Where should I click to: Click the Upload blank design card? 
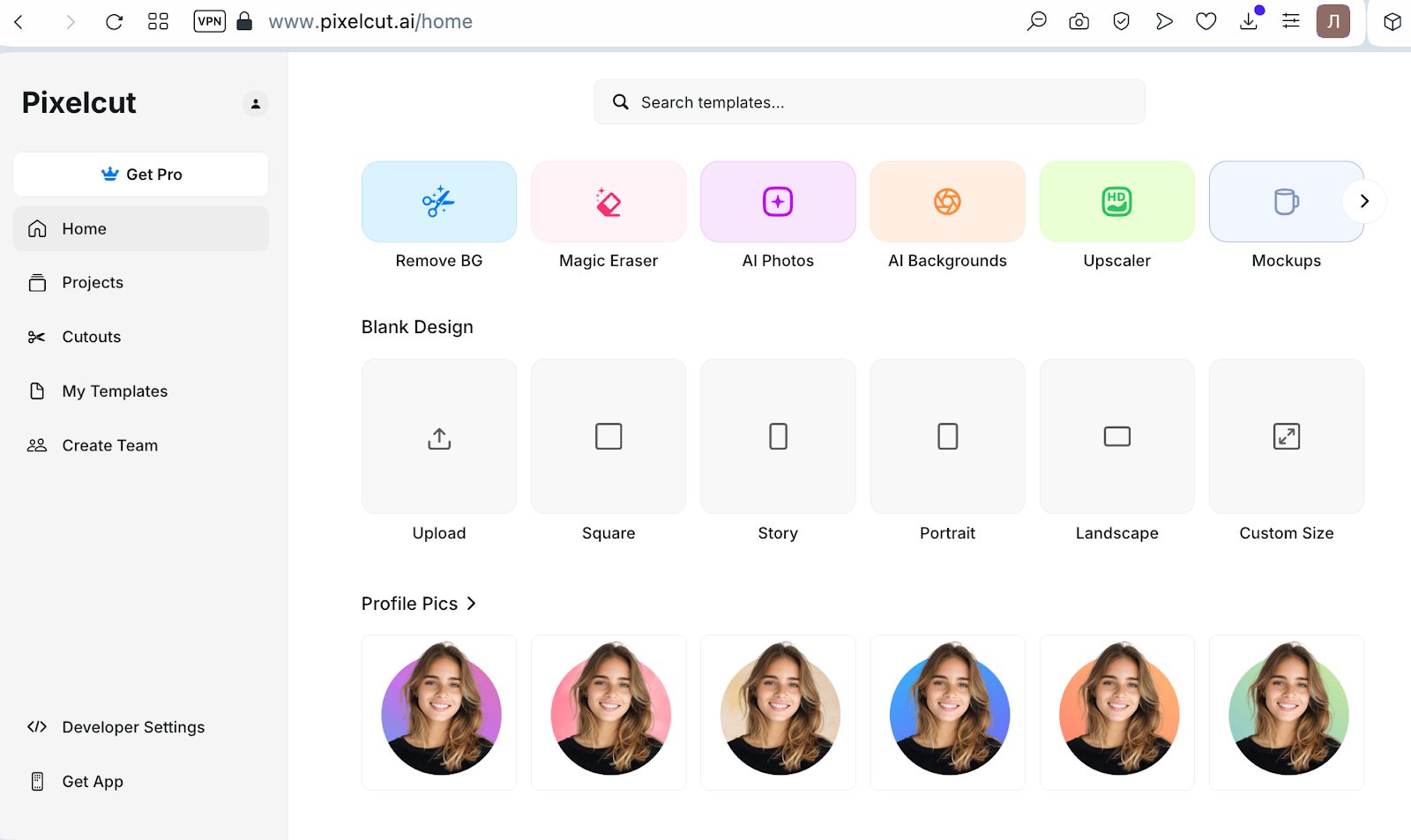coord(439,436)
